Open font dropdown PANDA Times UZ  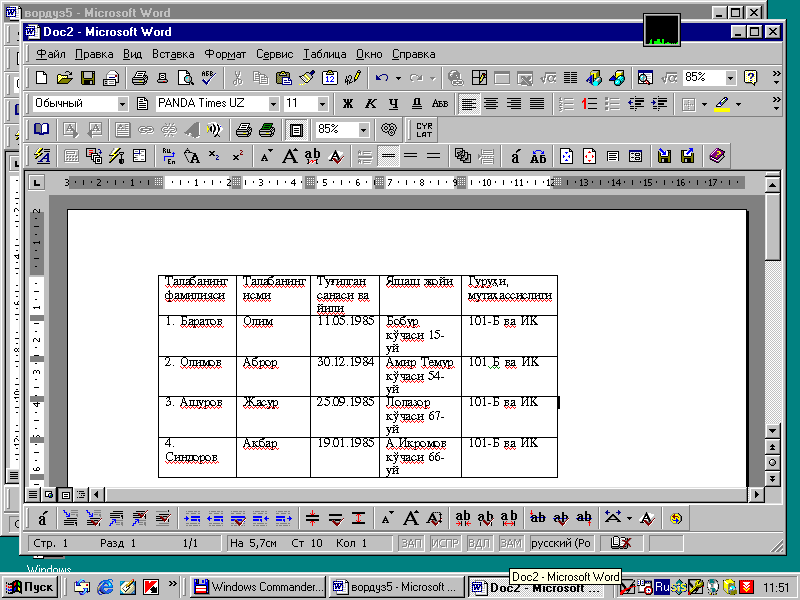[273, 104]
